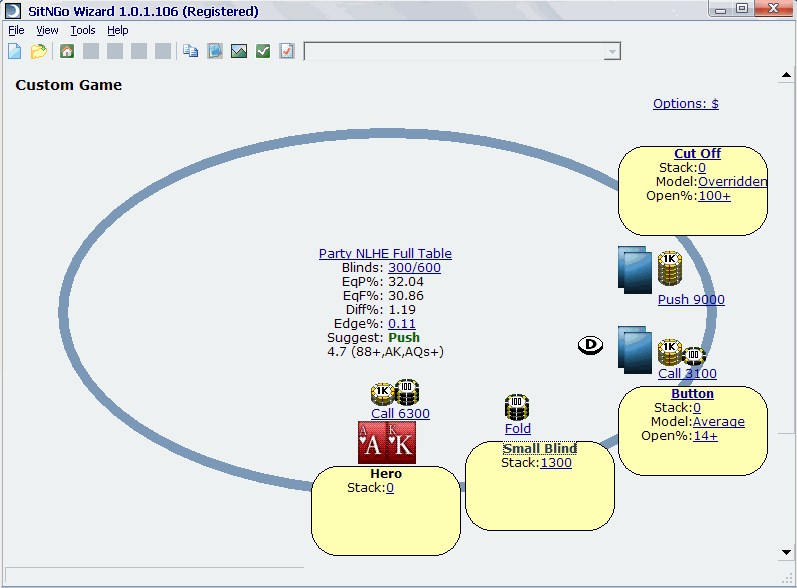
Task: Open the toolbar combo box dropdown
Action: (612, 51)
